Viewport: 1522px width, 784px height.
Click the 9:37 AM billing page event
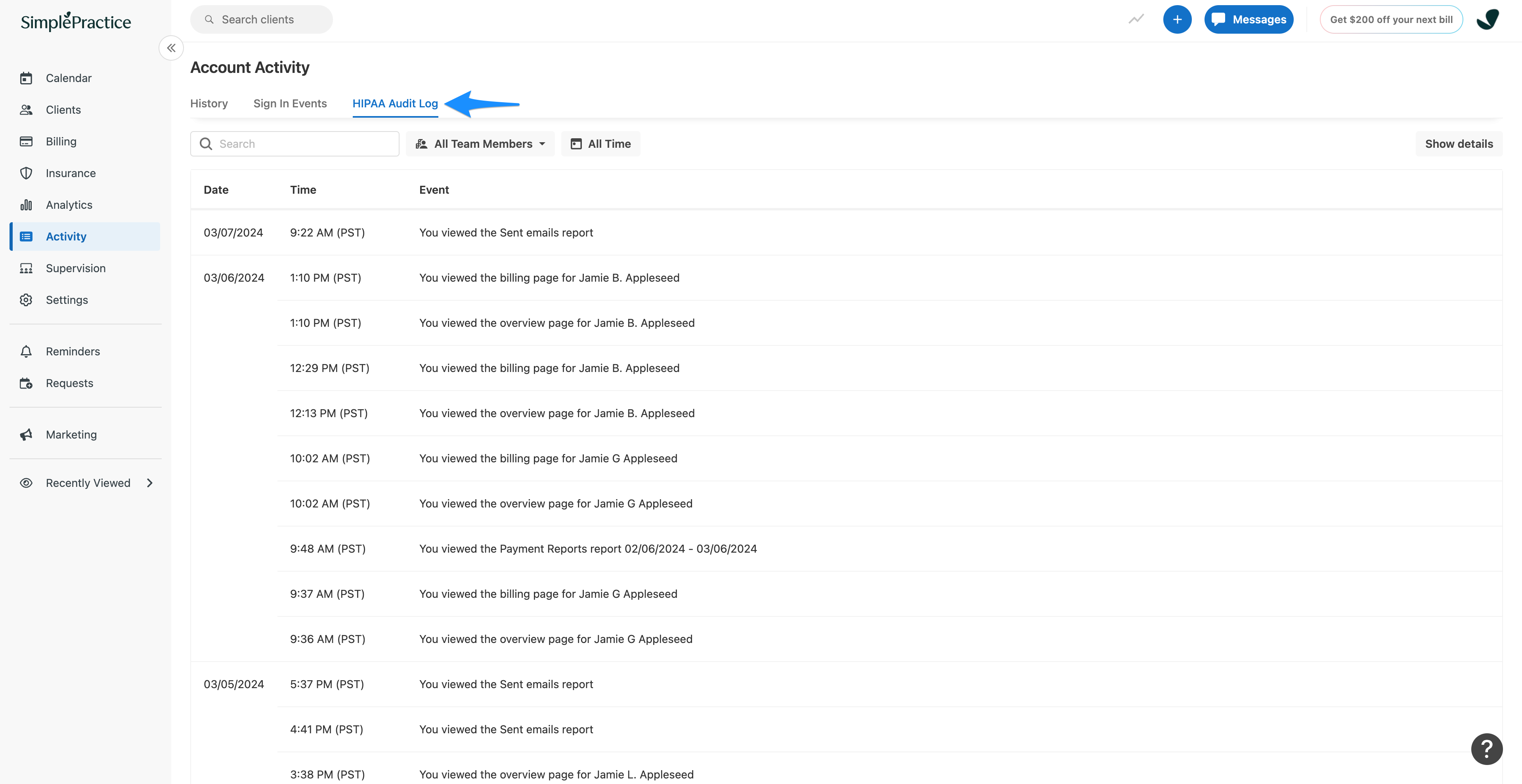(x=548, y=594)
